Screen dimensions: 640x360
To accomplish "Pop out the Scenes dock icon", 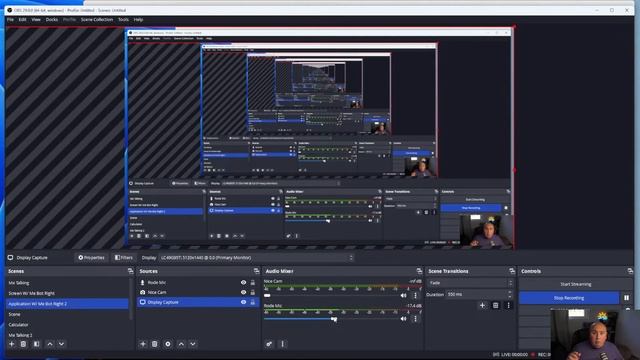I will tap(130, 271).
